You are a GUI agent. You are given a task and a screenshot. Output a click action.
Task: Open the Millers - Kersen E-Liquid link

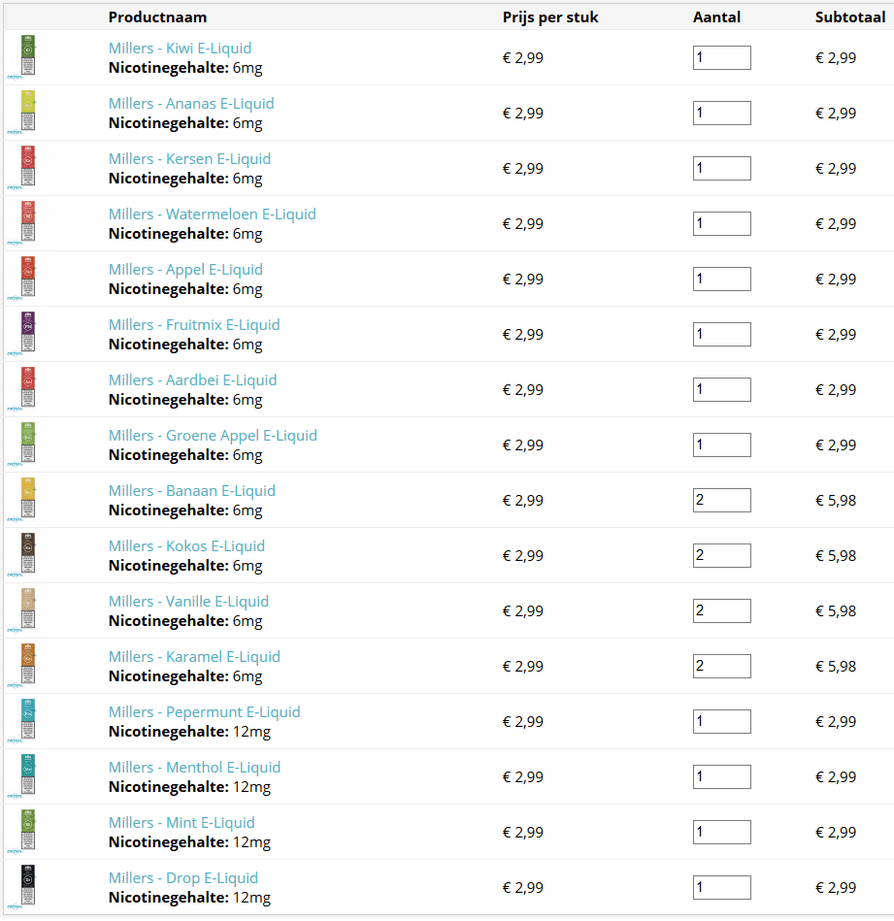189,159
